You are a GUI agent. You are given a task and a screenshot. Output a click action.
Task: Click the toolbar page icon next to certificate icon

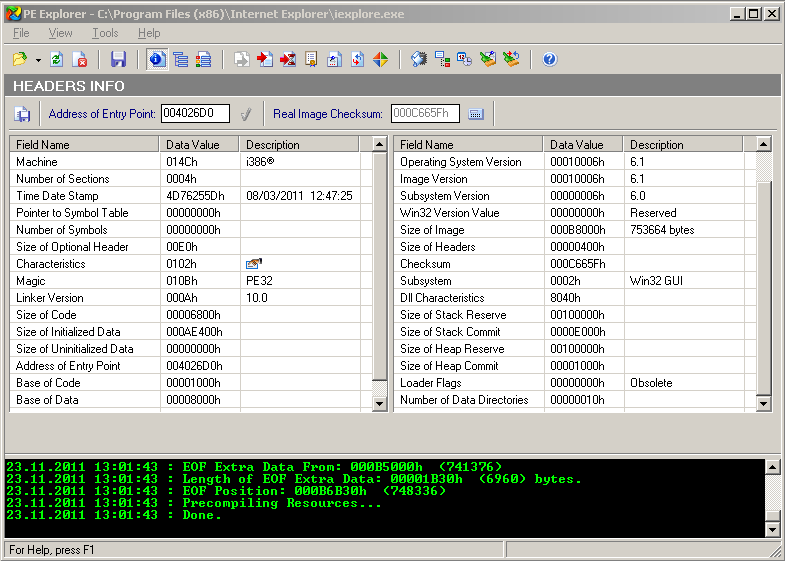pyautogui.click(x=334, y=60)
